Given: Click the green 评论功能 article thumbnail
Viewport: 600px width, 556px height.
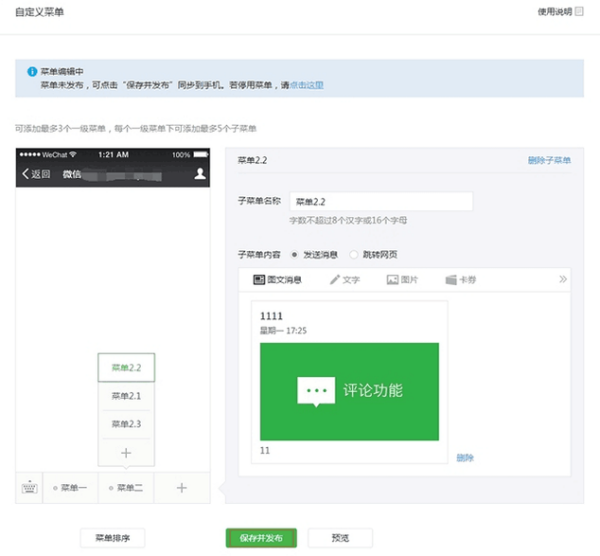Looking at the screenshot, I should click(x=349, y=391).
